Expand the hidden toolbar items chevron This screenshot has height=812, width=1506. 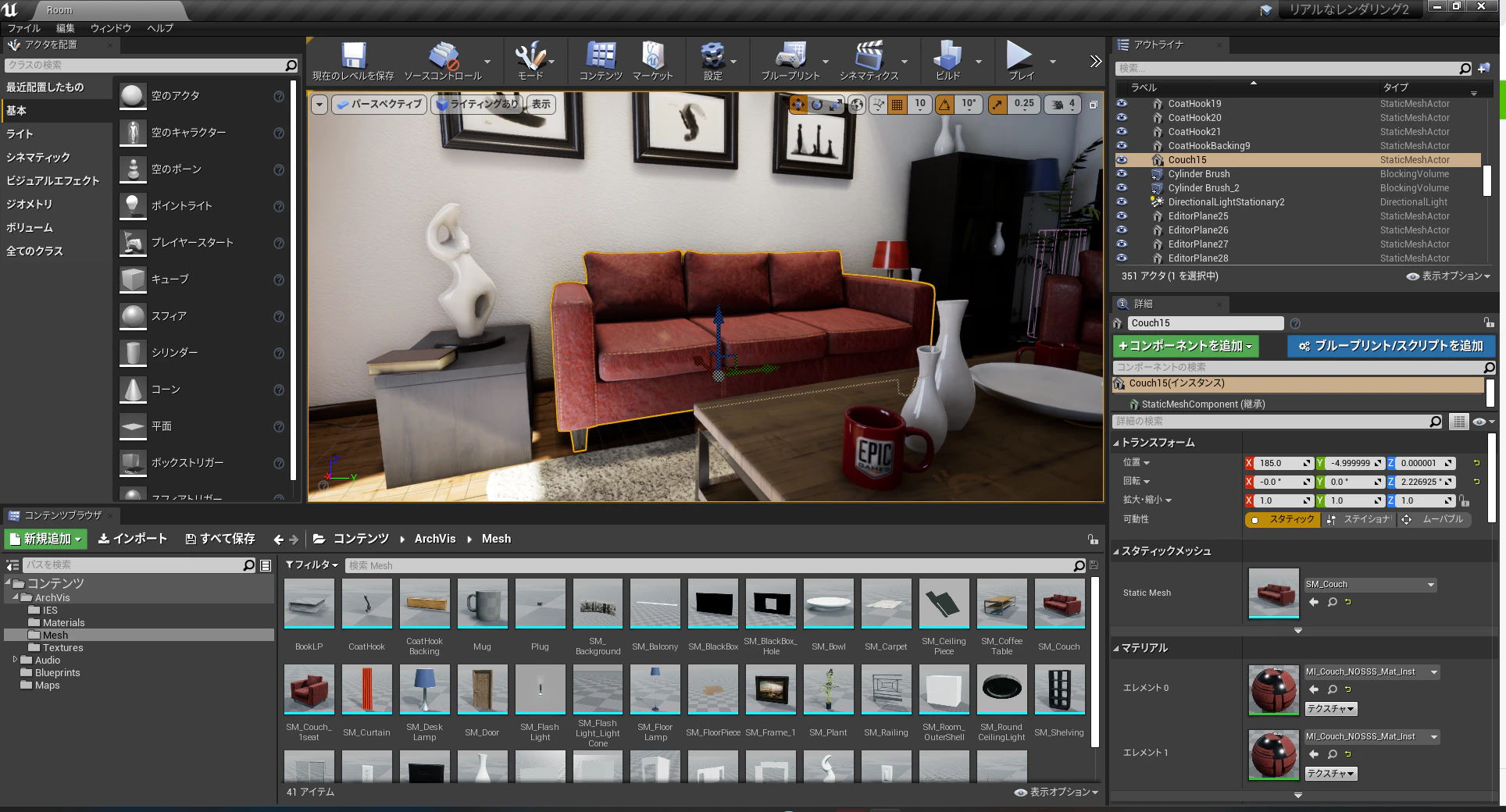point(1095,62)
